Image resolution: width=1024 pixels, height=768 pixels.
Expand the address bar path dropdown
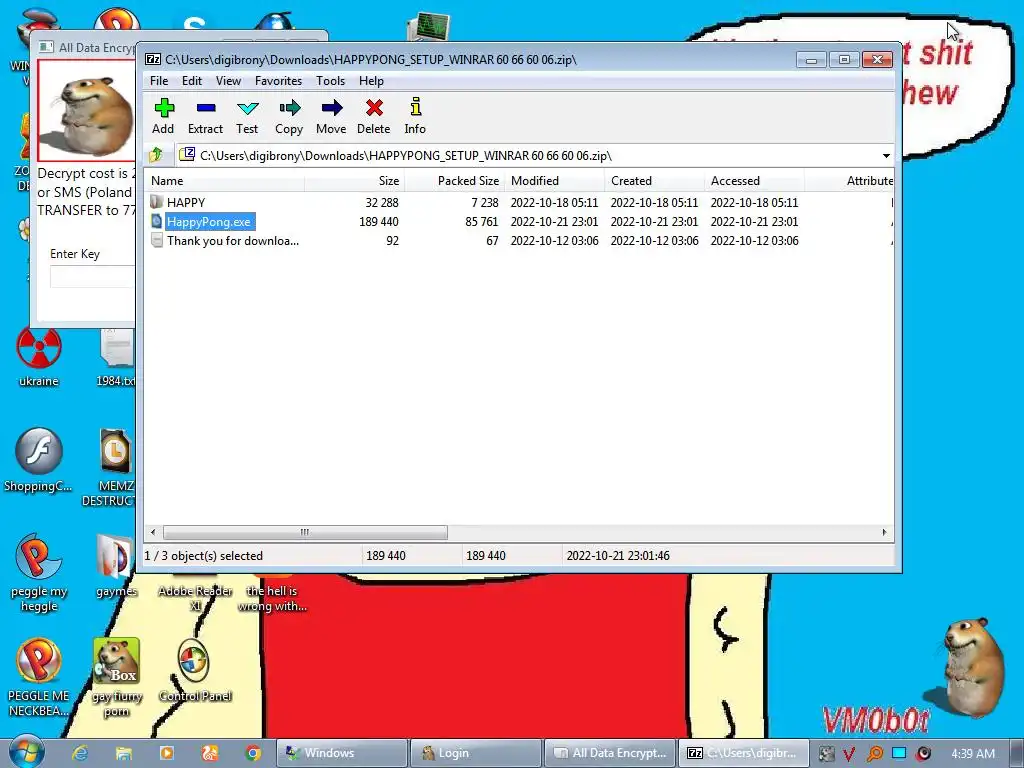[x=886, y=155]
